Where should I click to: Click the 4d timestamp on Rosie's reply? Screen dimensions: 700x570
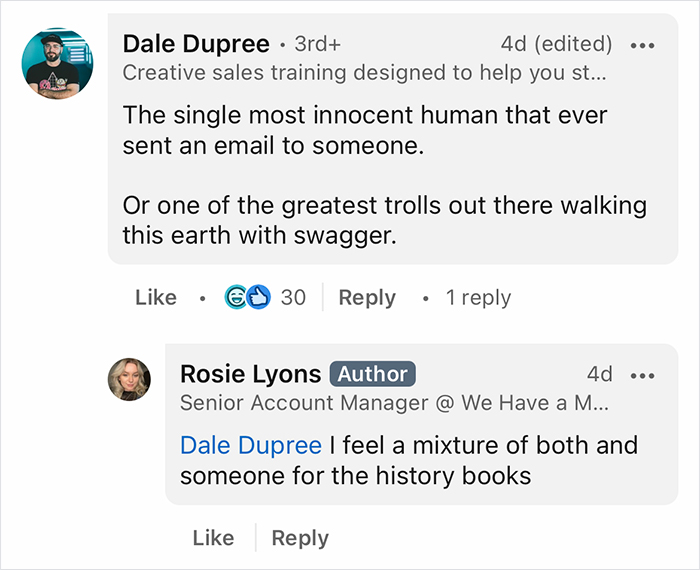[600, 374]
